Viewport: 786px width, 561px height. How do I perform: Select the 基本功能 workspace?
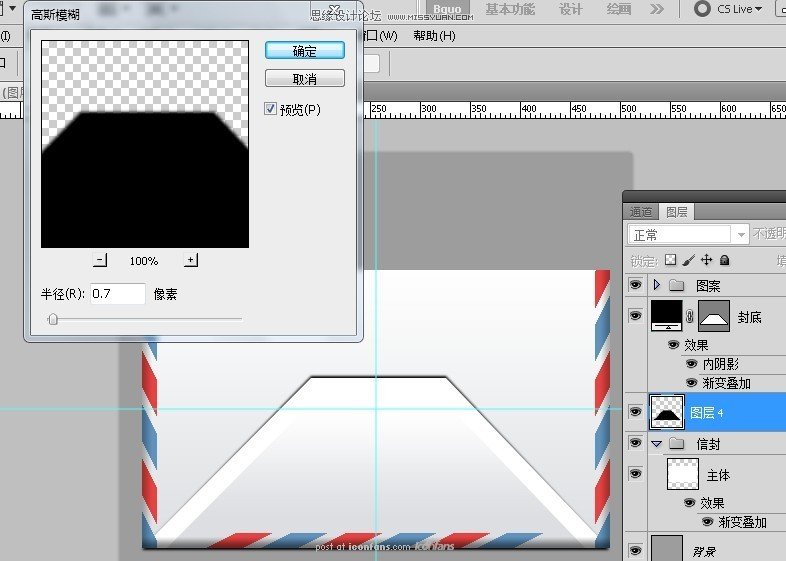tap(510, 9)
